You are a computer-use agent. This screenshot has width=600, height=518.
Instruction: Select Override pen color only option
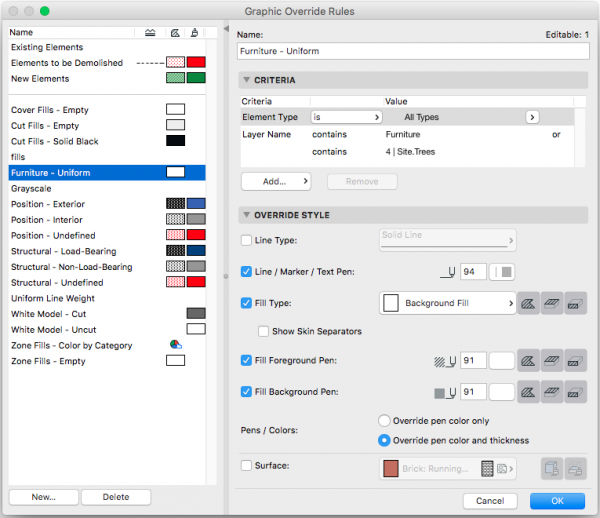coord(383,421)
